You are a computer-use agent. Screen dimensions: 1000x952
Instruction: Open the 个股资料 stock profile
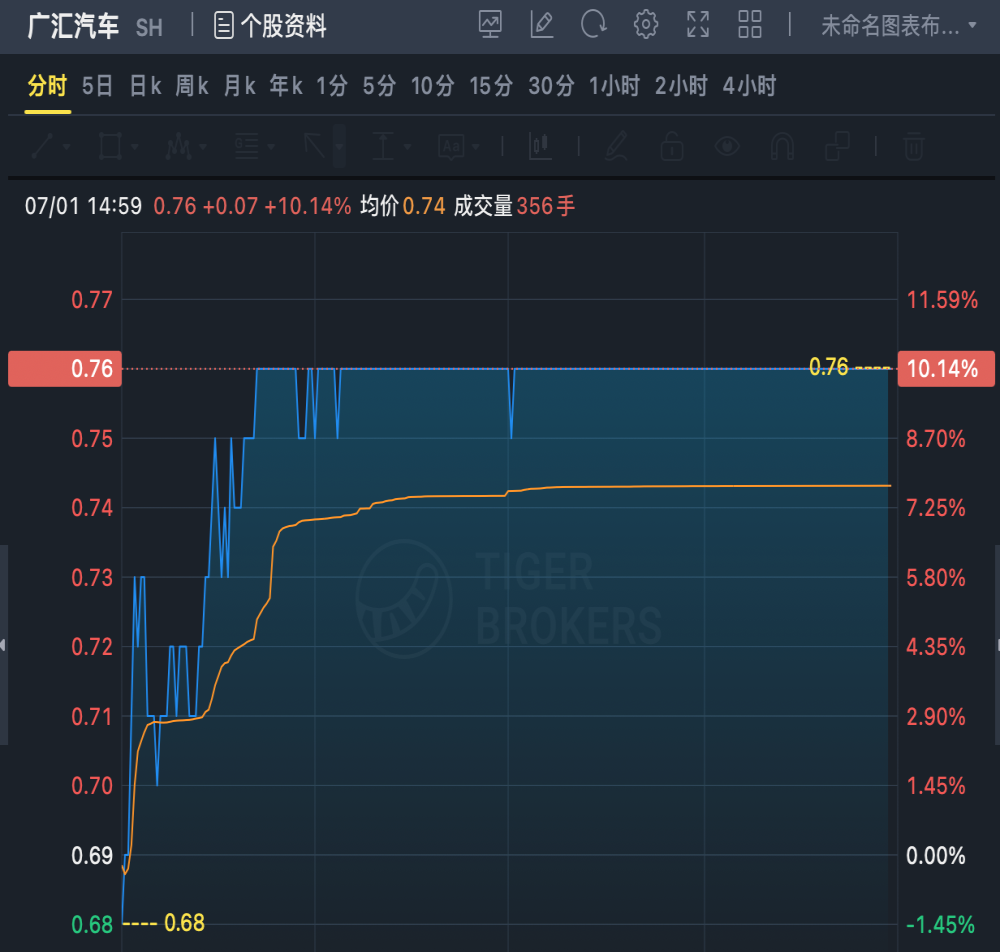tap(270, 26)
